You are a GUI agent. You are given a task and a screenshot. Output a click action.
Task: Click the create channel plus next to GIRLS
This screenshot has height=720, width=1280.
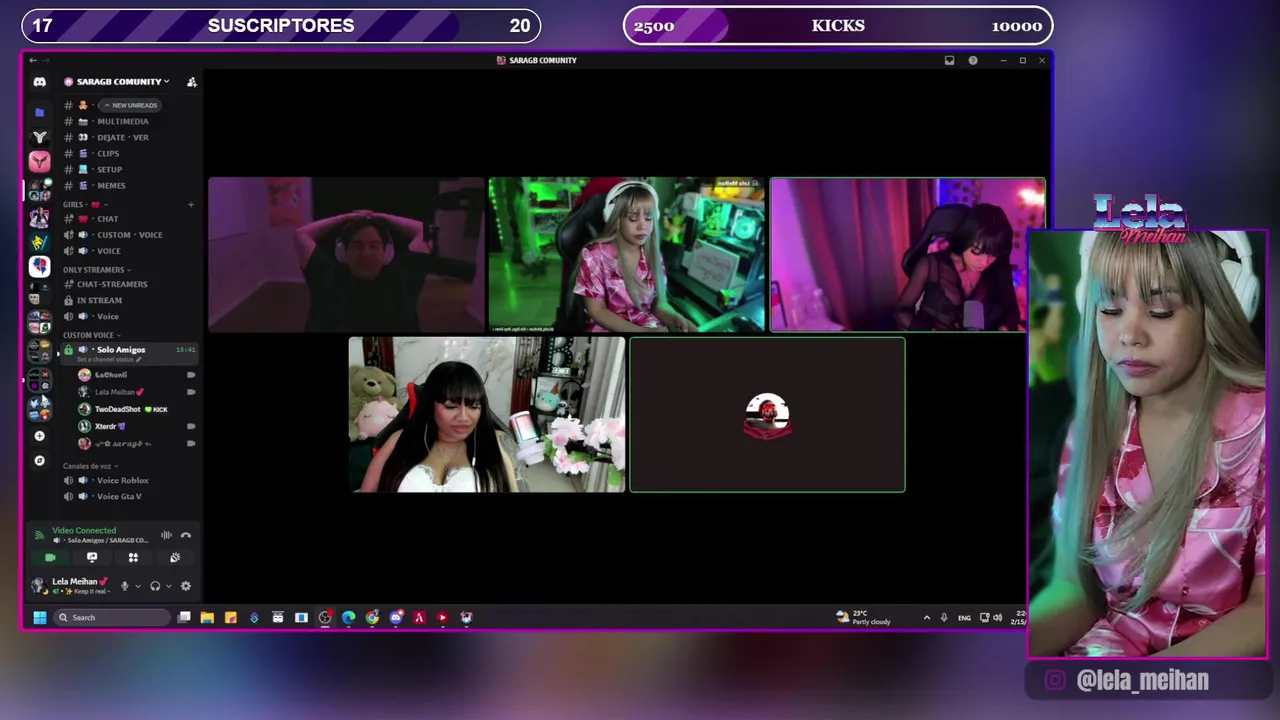click(191, 205)
